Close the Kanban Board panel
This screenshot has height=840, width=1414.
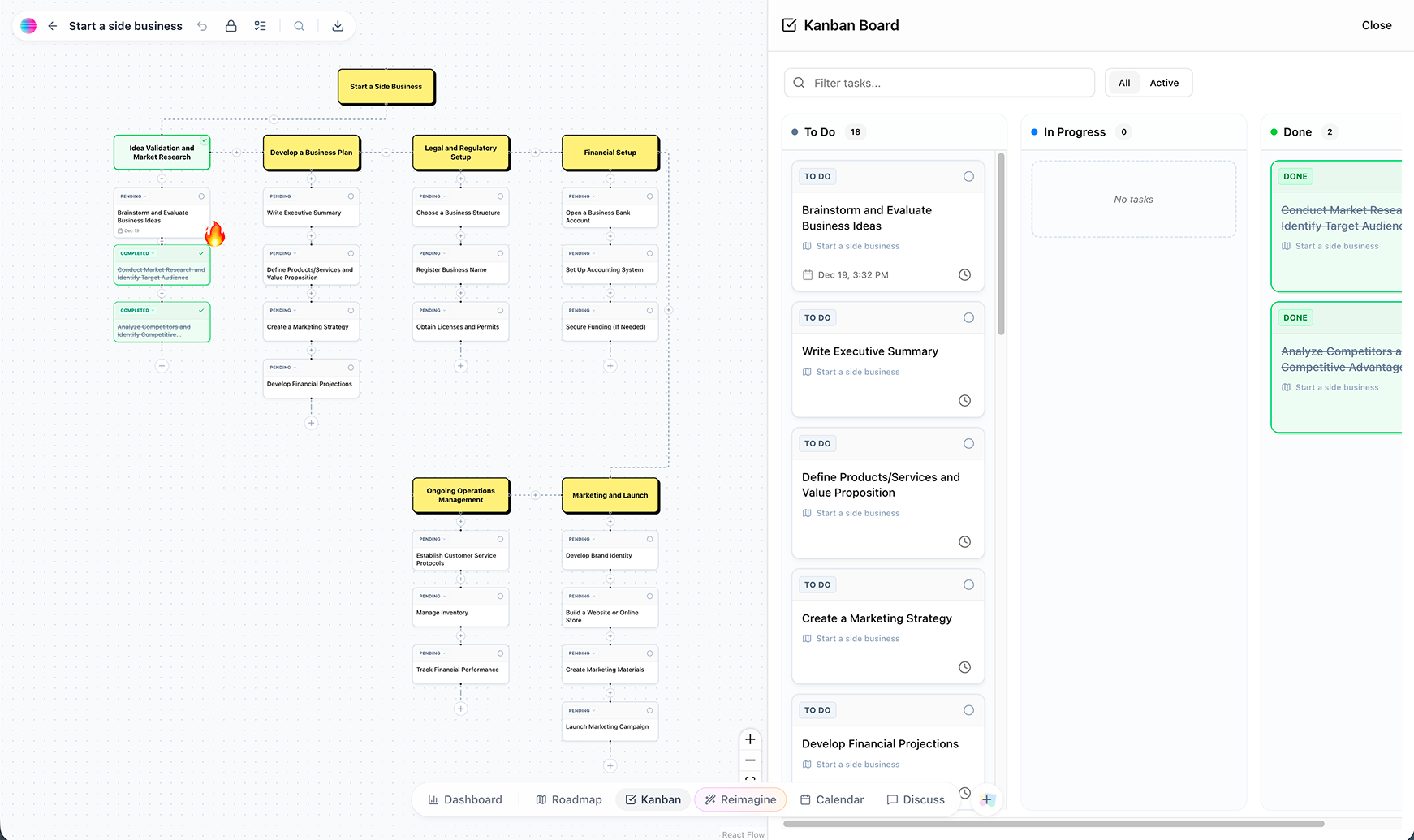point(1376,25)
